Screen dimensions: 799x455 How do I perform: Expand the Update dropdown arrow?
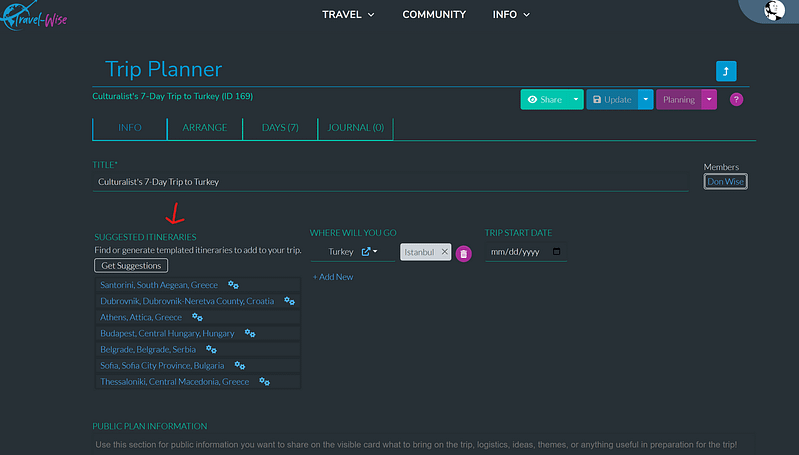pos(646,99)
